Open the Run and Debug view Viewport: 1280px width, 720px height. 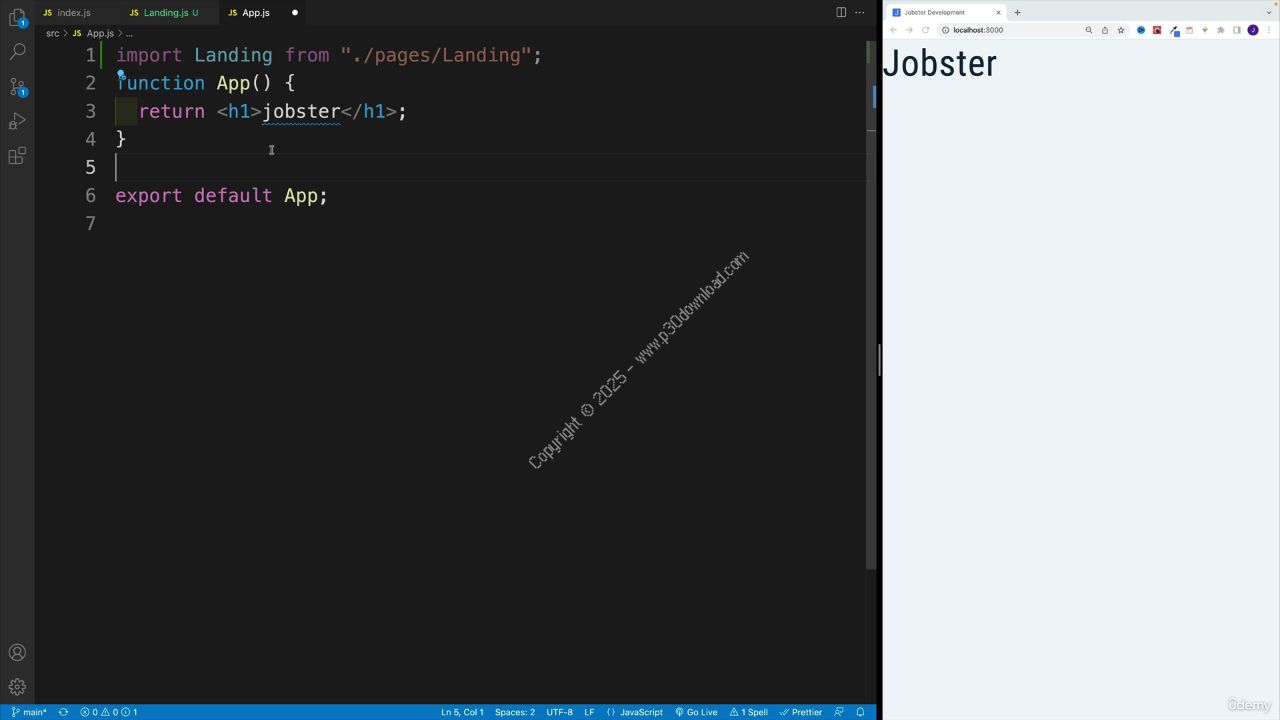(x=17, y=121)
